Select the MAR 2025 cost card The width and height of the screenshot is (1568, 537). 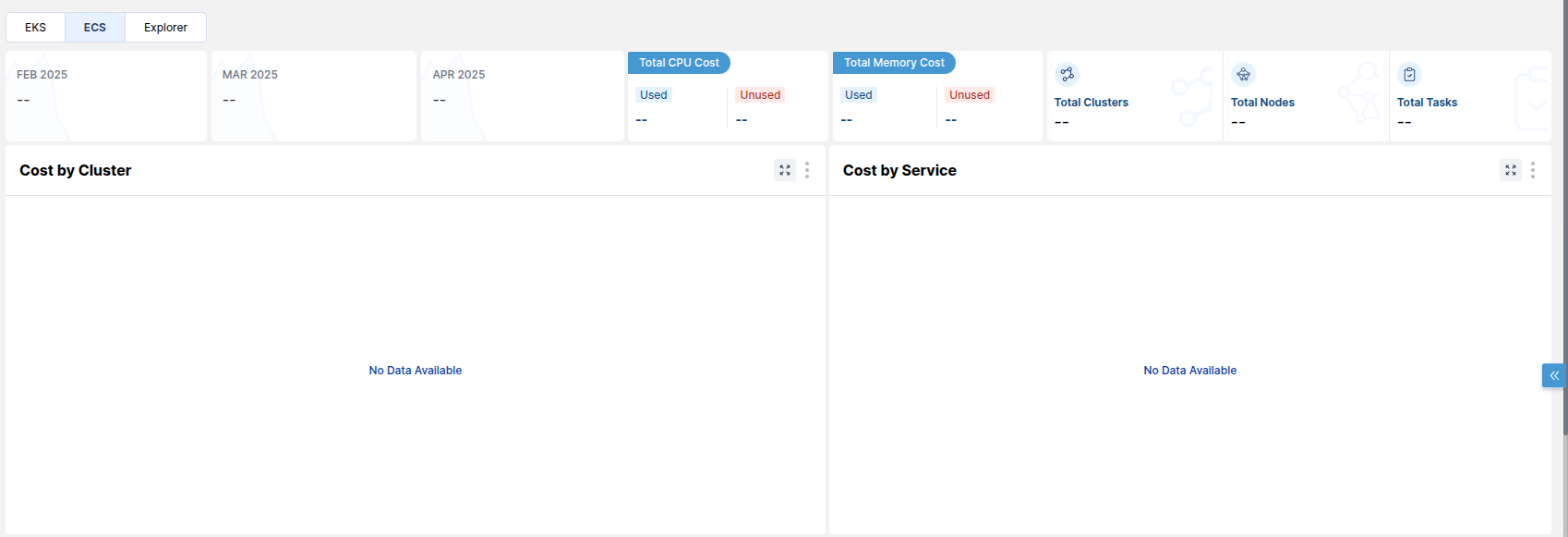[313, 96]
